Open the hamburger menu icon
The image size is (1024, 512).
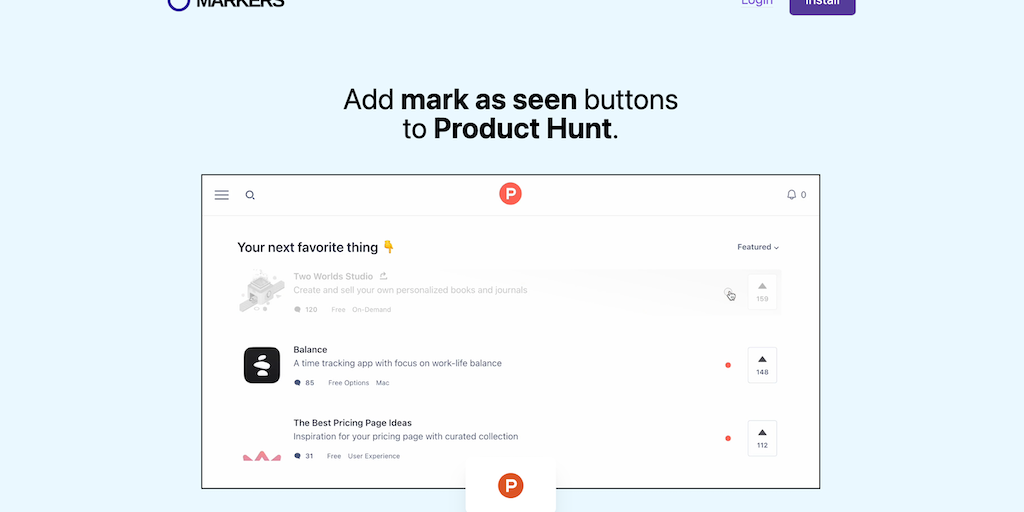(x=221, y=195)
